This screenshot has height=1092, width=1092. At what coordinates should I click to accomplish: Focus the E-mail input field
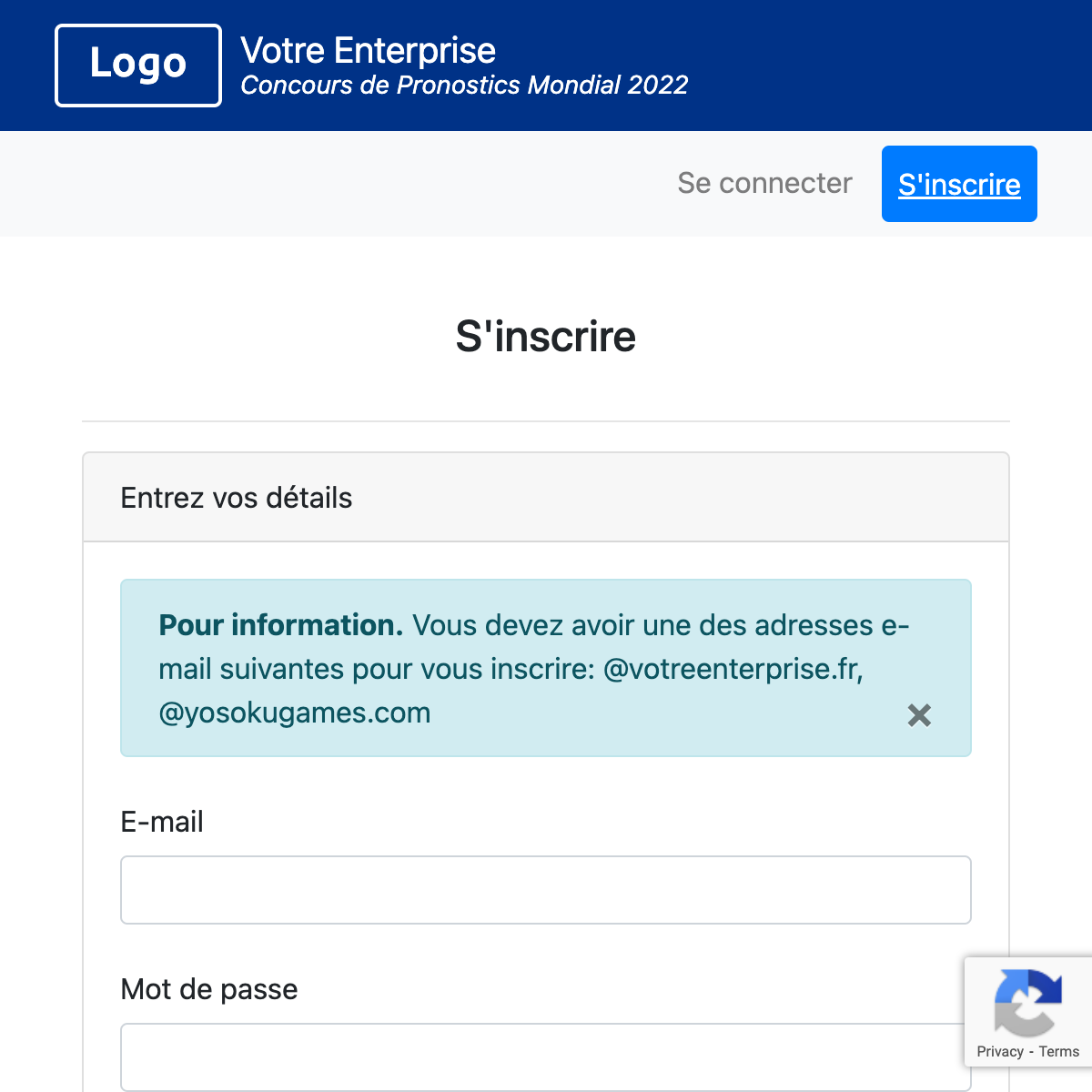[x=546, y=890]
